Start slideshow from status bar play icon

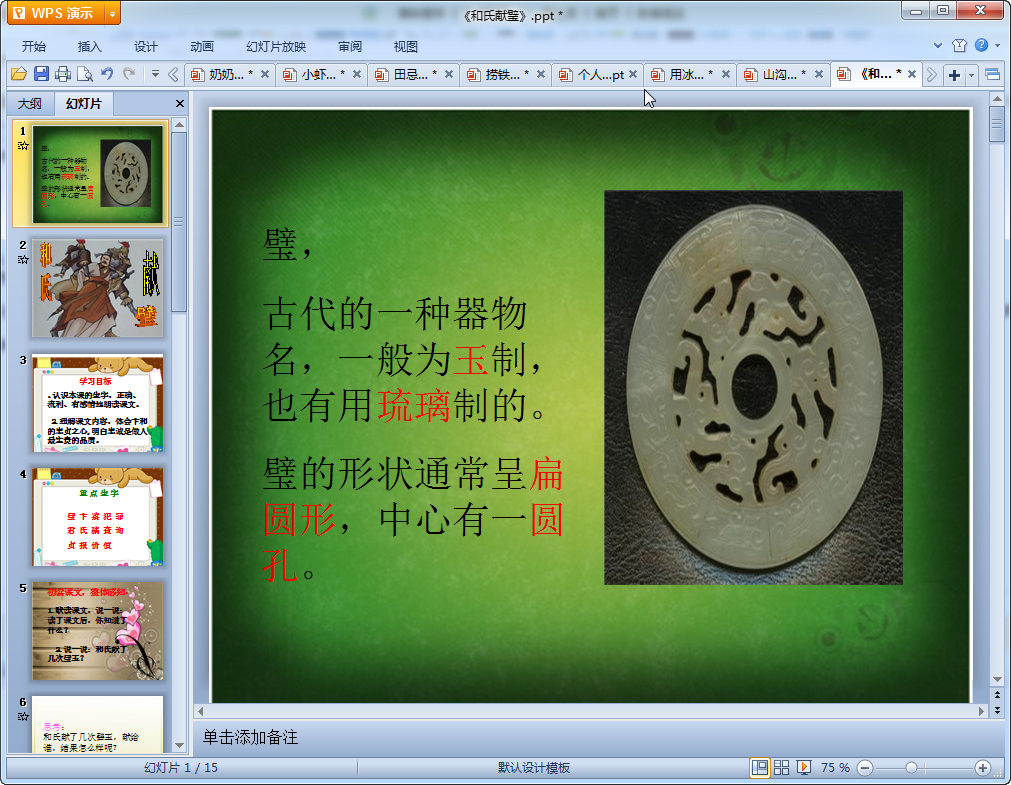pos(803,768)
